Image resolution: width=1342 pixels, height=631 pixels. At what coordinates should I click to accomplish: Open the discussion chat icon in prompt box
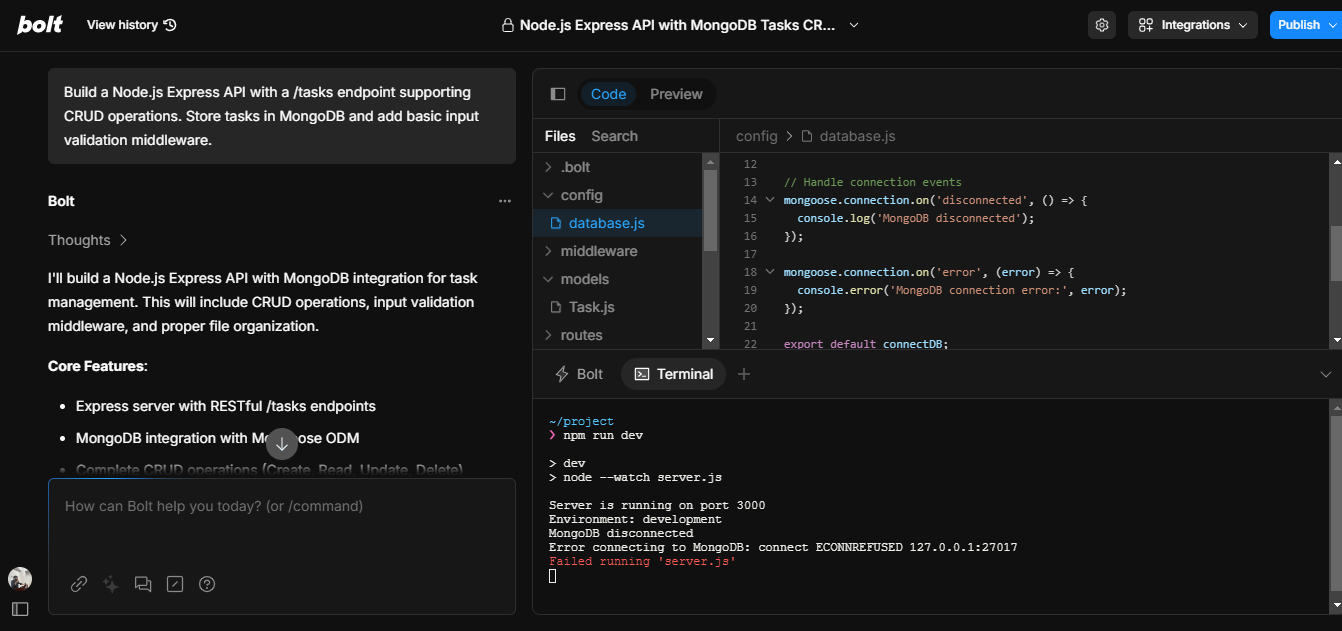pos(143,584)
